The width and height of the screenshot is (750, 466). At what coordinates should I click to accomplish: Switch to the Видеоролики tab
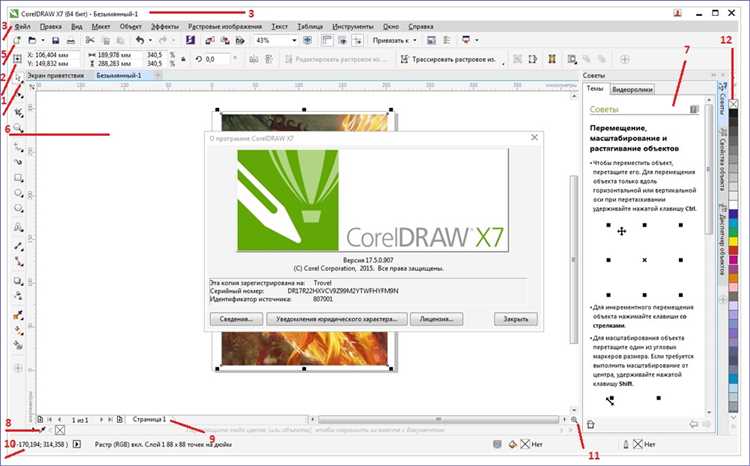[x=632, y=89]
